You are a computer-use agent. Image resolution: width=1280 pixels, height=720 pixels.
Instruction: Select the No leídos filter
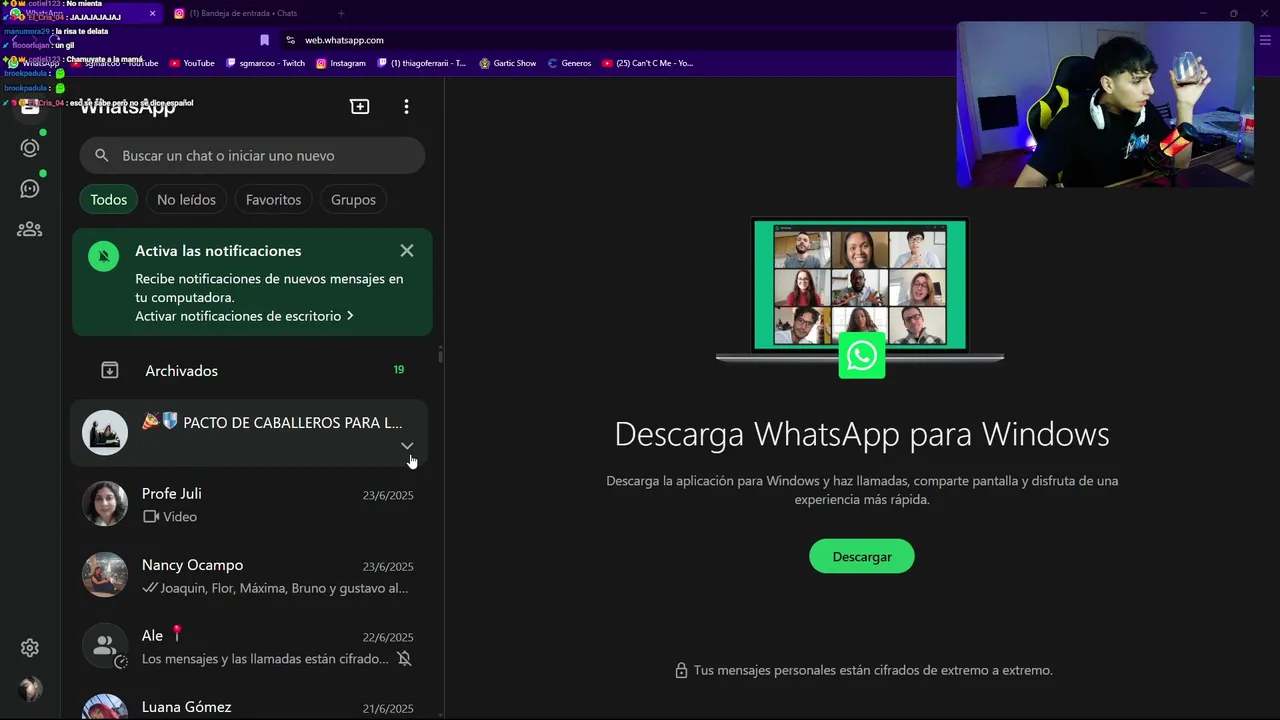pos(186,199)
